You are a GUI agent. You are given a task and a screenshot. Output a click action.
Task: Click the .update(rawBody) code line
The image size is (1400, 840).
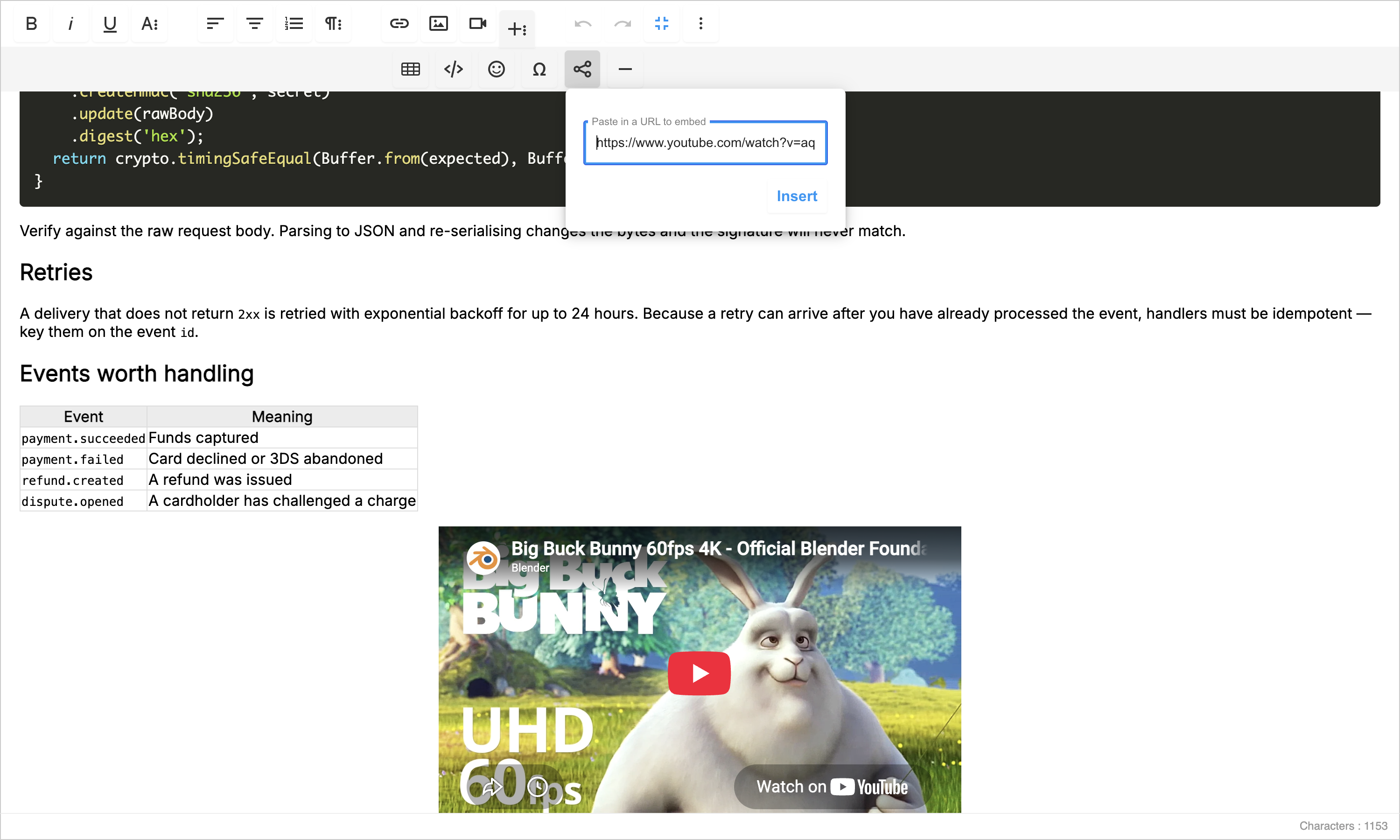pyautogui.click(x=142, y=114)
